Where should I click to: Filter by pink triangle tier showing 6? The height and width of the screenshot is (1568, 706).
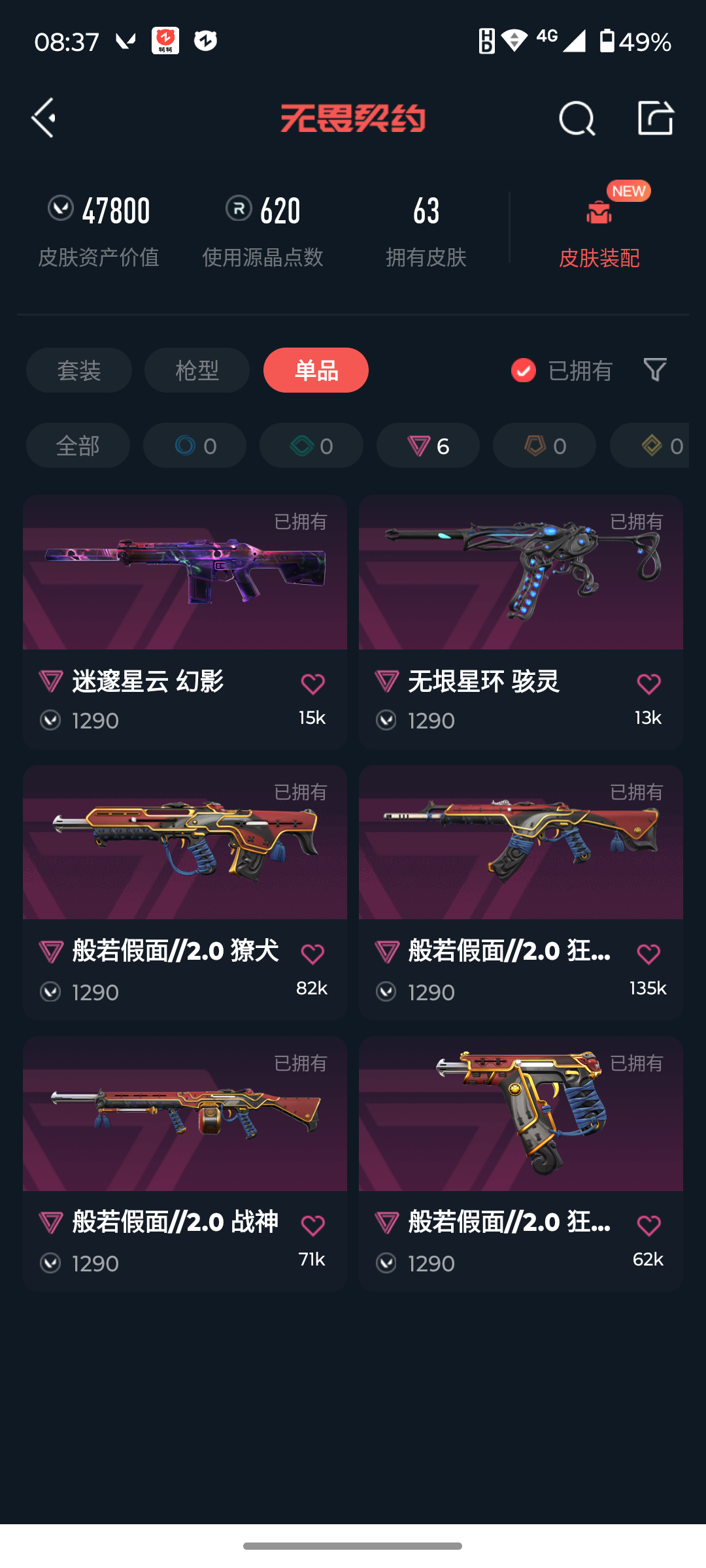click(x=428, y=446)
